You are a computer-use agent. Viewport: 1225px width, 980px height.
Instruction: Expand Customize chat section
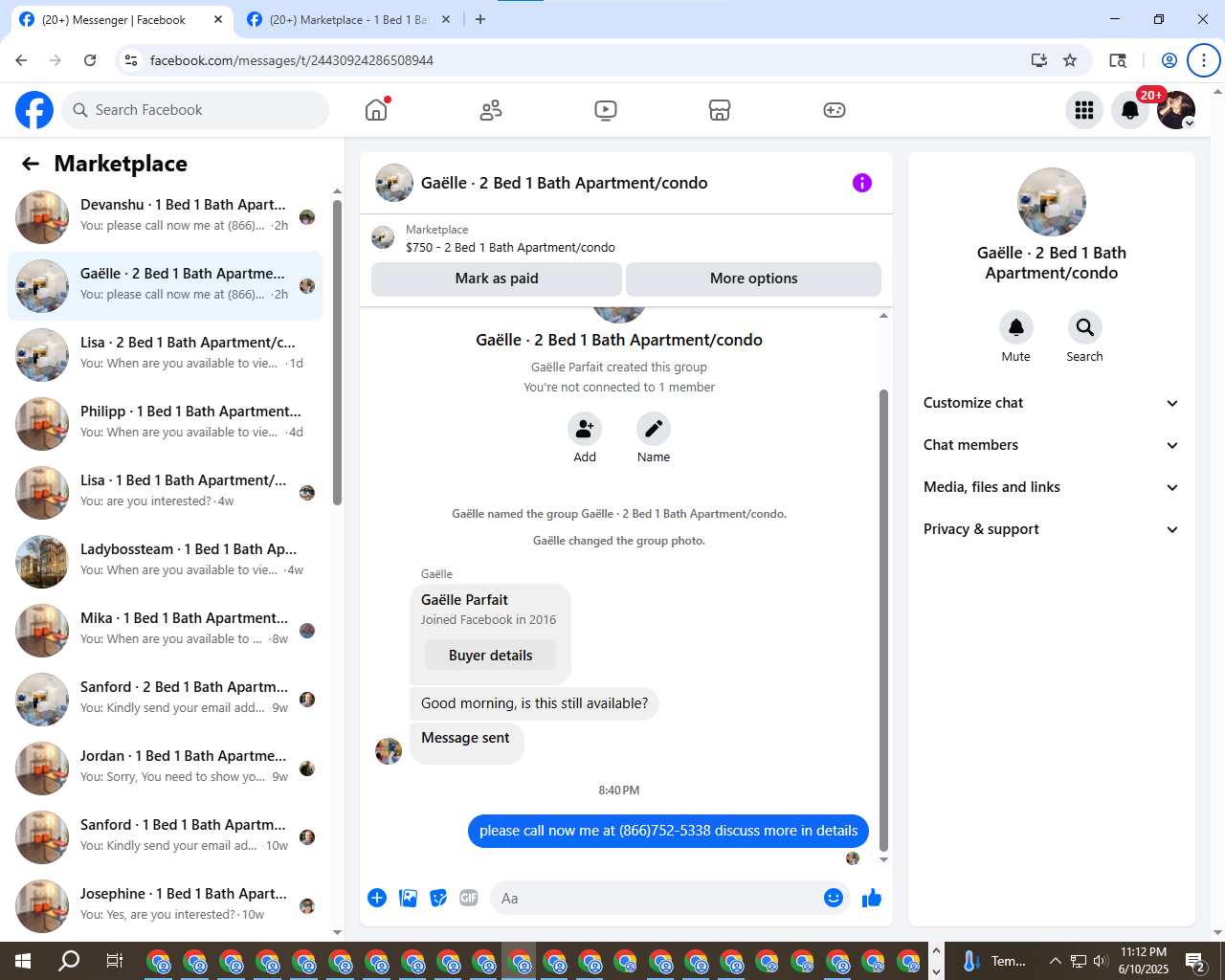(x=1051, y=403)
